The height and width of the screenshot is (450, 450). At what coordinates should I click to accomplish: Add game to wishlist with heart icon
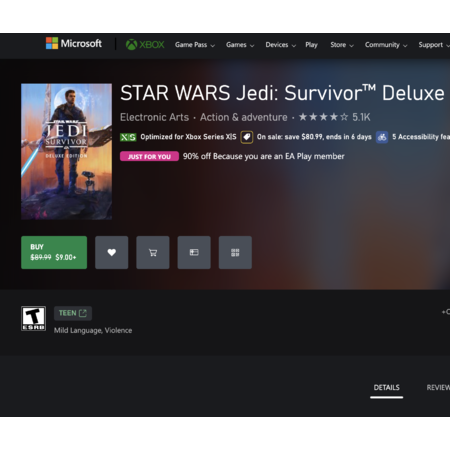click(111, 252)
